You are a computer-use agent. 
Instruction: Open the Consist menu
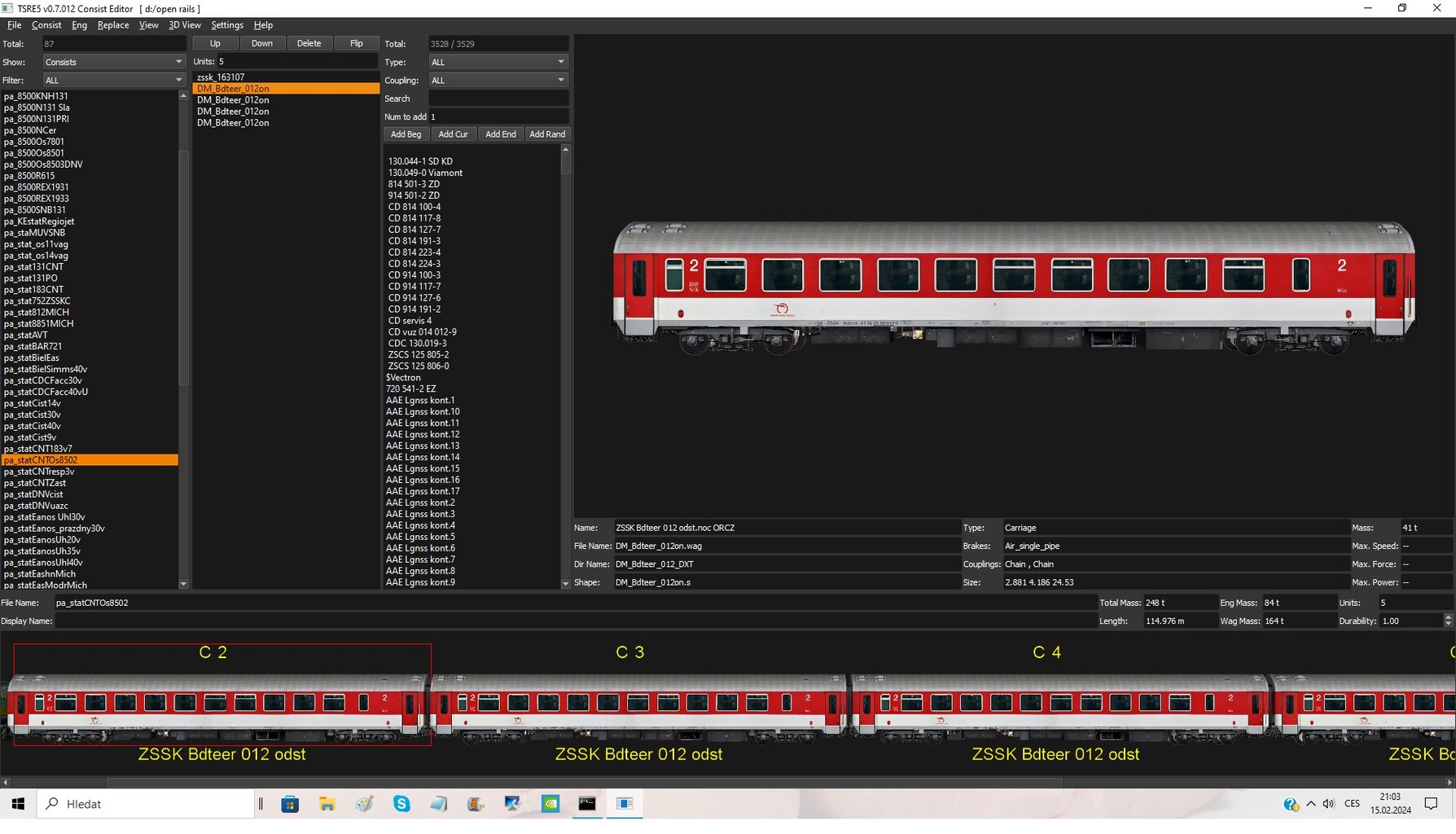(x=46, y=25)
